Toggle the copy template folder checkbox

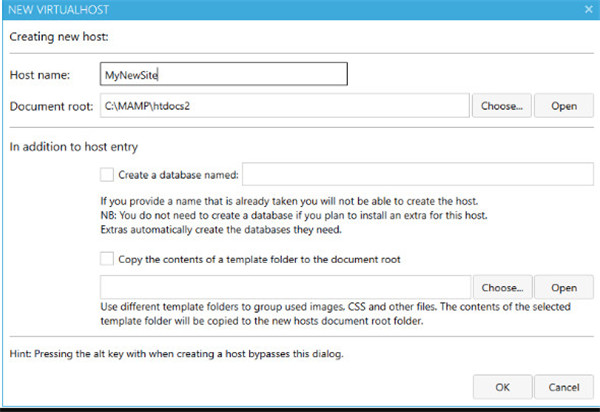tap(107, 259)
